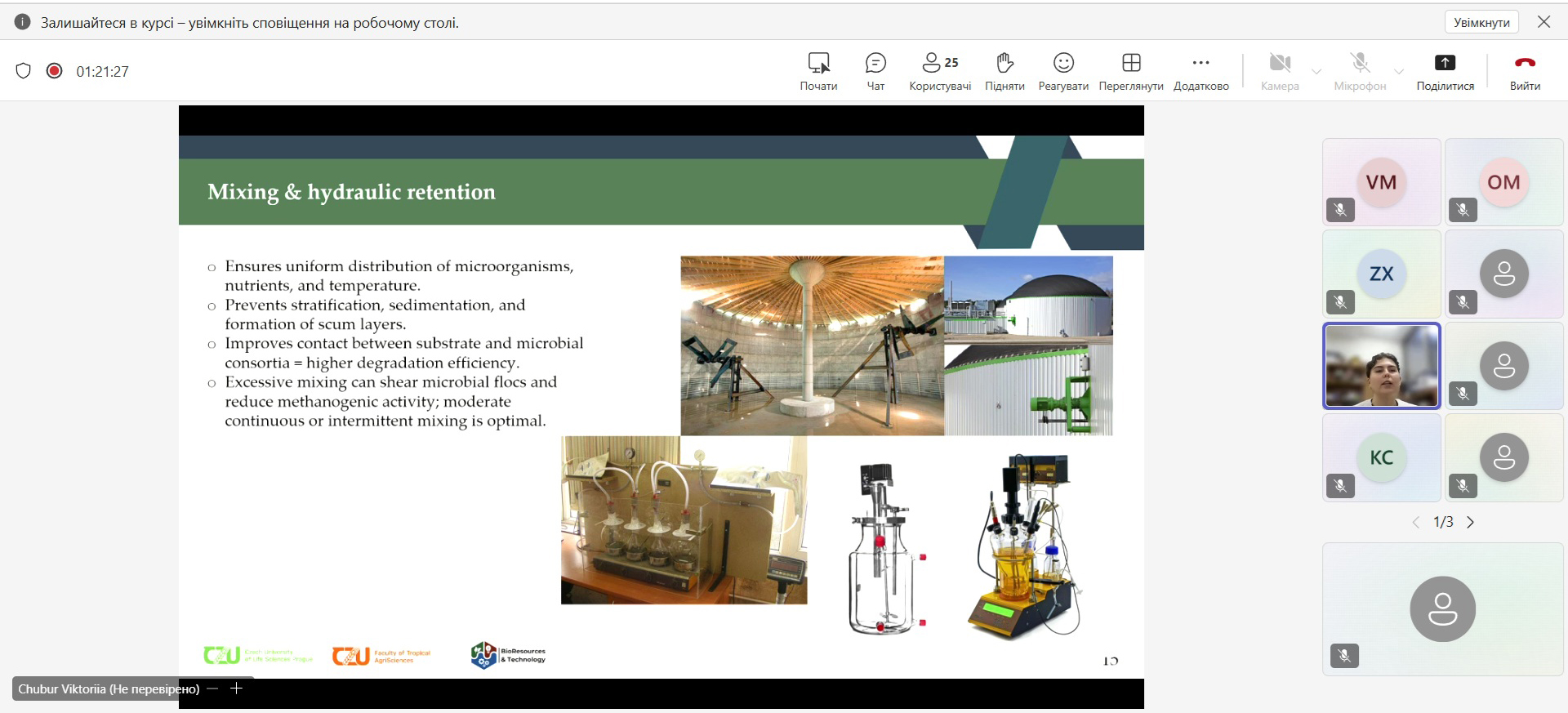Image resolution: width=1568 pixels, height=713 pixels.
Task: Expand the camera options dropdown arrow
Action: (1316, 71)
